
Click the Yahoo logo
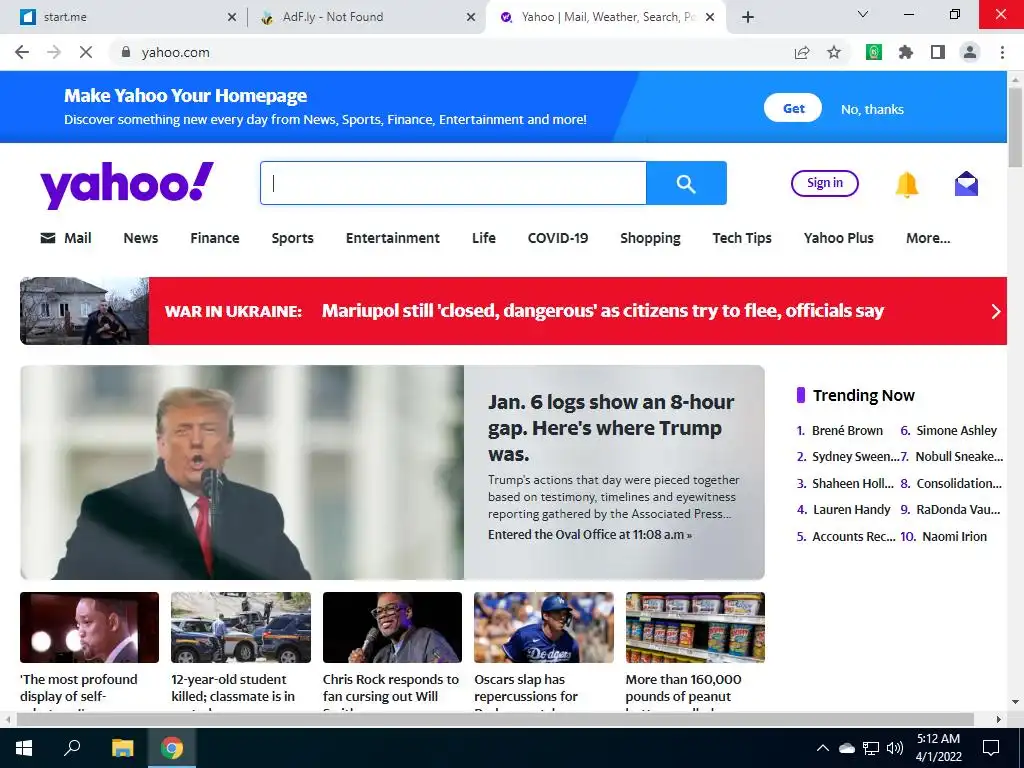[127, 185]
